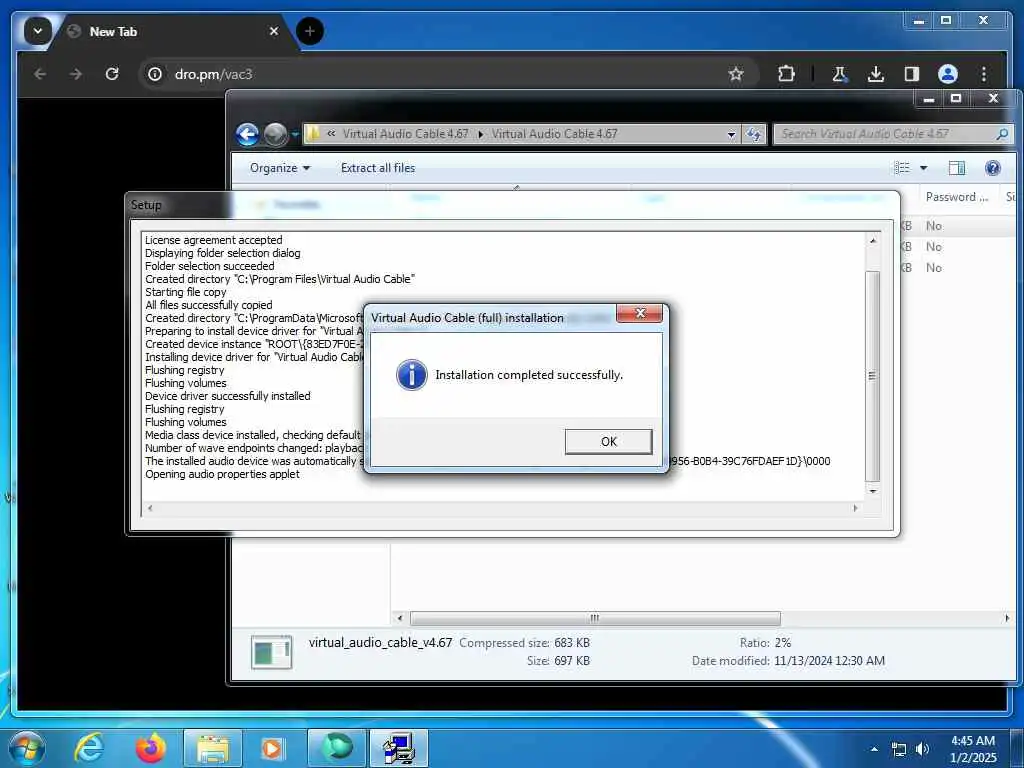Image resolution: width=1024 pixels, height=768 pixels.
Task: View site information for dro.pm
Action: click(155, 74)
